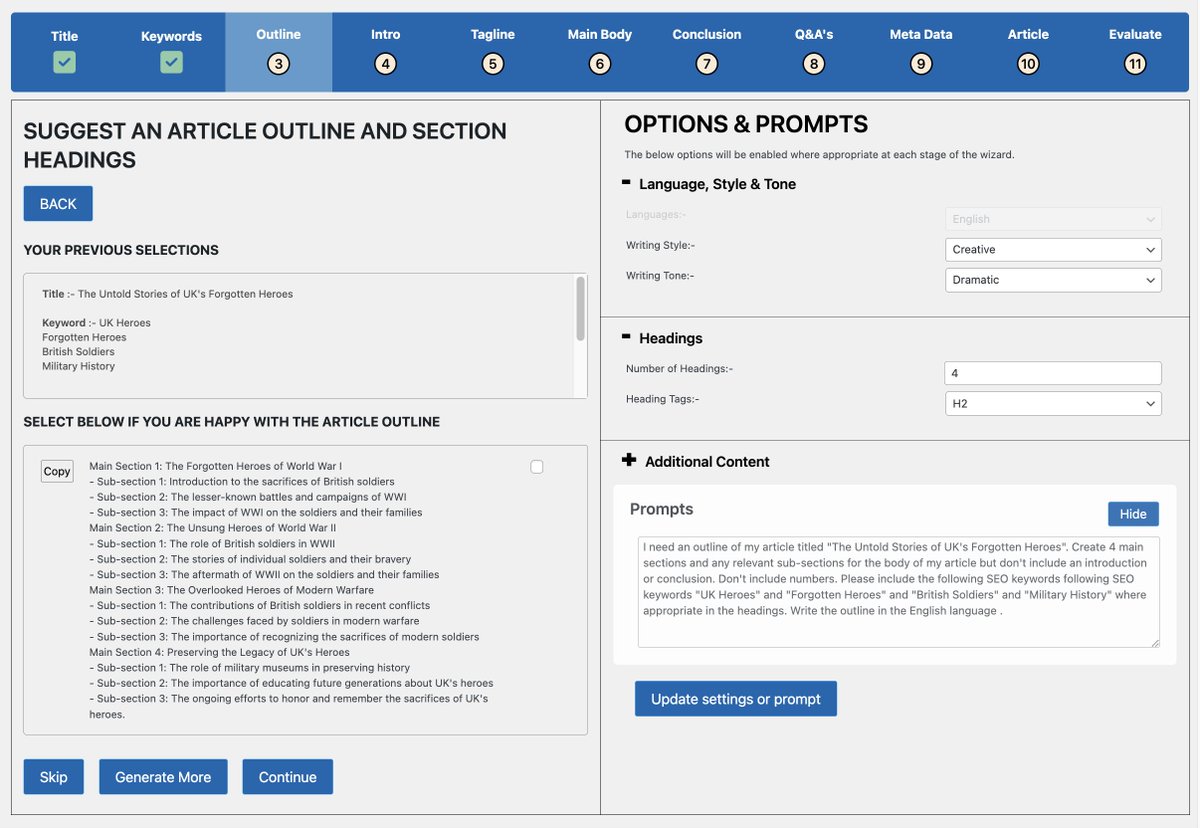Screen dimensions: 1200x828
Task: Open the disabled Languages dropdown
Action: [x=1053, y=219]
